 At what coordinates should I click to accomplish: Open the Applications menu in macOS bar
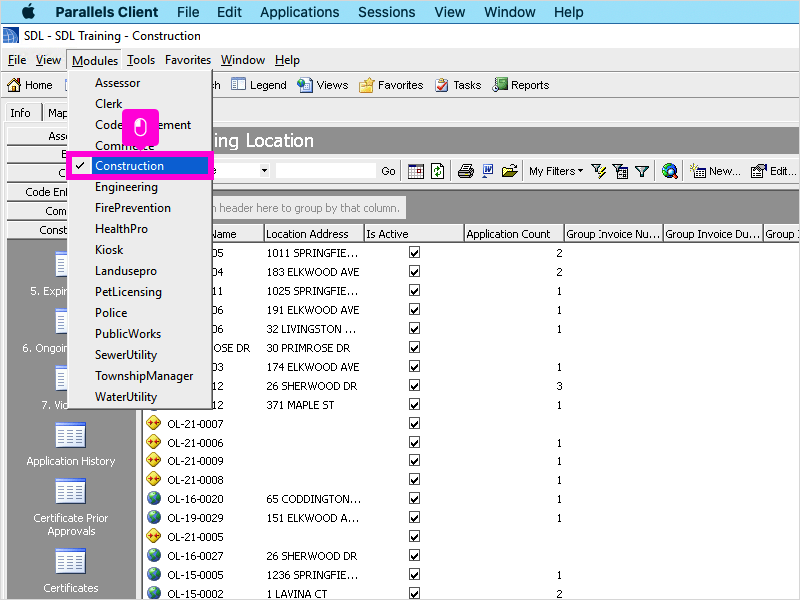pos(299,12)
